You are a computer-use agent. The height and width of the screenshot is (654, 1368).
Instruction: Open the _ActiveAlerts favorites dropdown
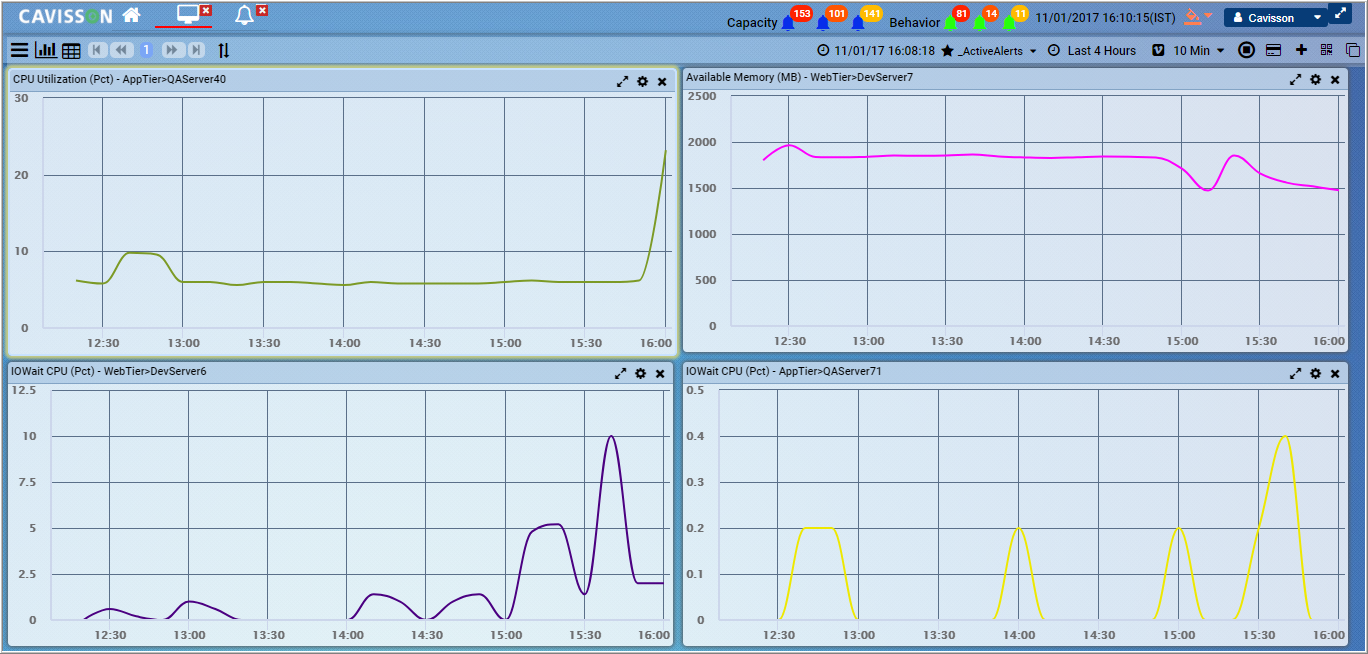997,50
